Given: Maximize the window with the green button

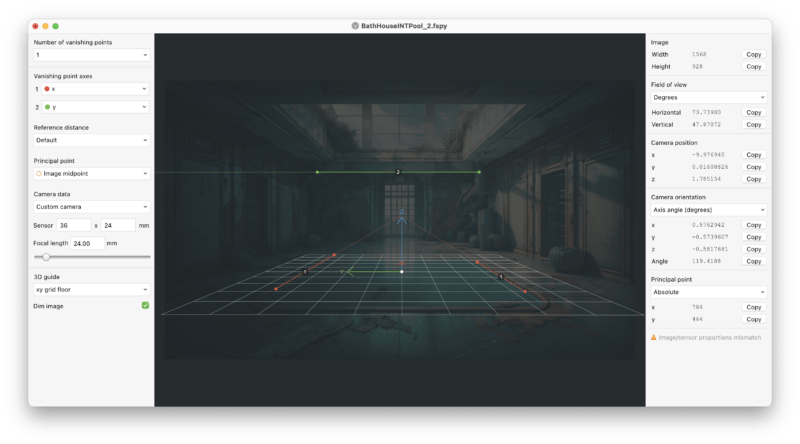Looking at the screenshot, I should (x=56, y=26).
